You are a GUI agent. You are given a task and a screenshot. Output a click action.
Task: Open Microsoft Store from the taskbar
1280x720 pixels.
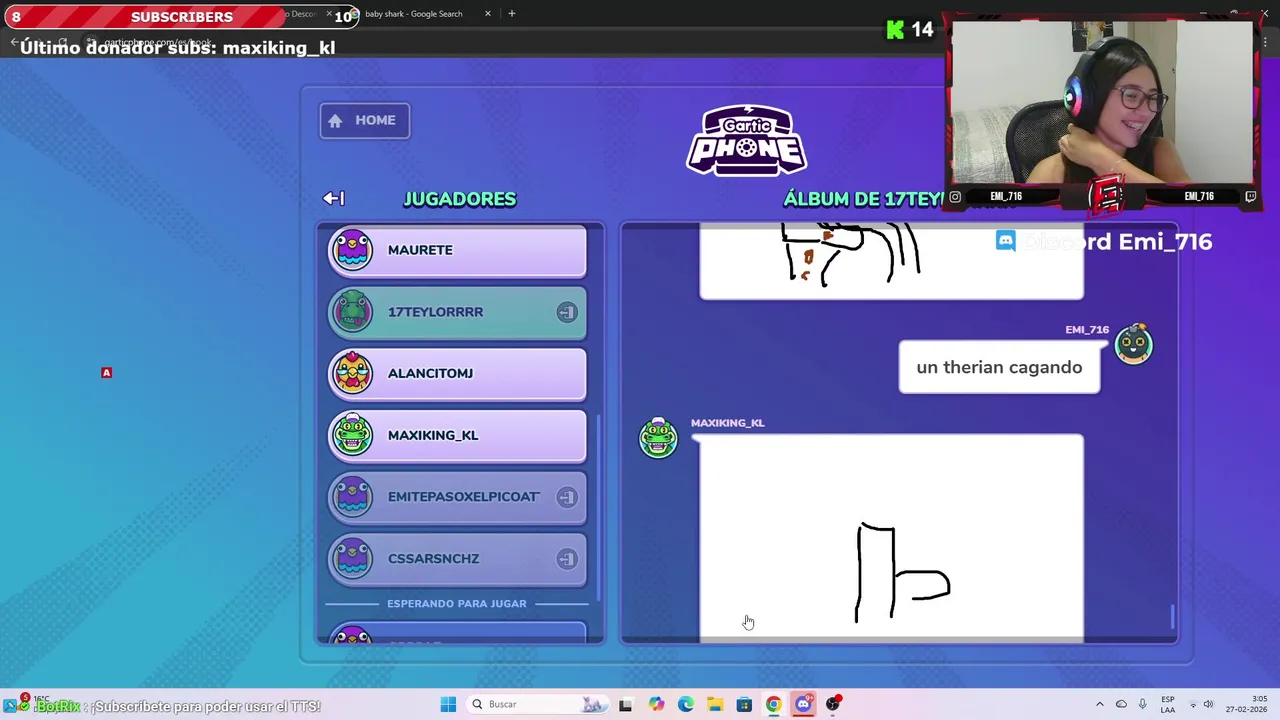tap(744, 704)
